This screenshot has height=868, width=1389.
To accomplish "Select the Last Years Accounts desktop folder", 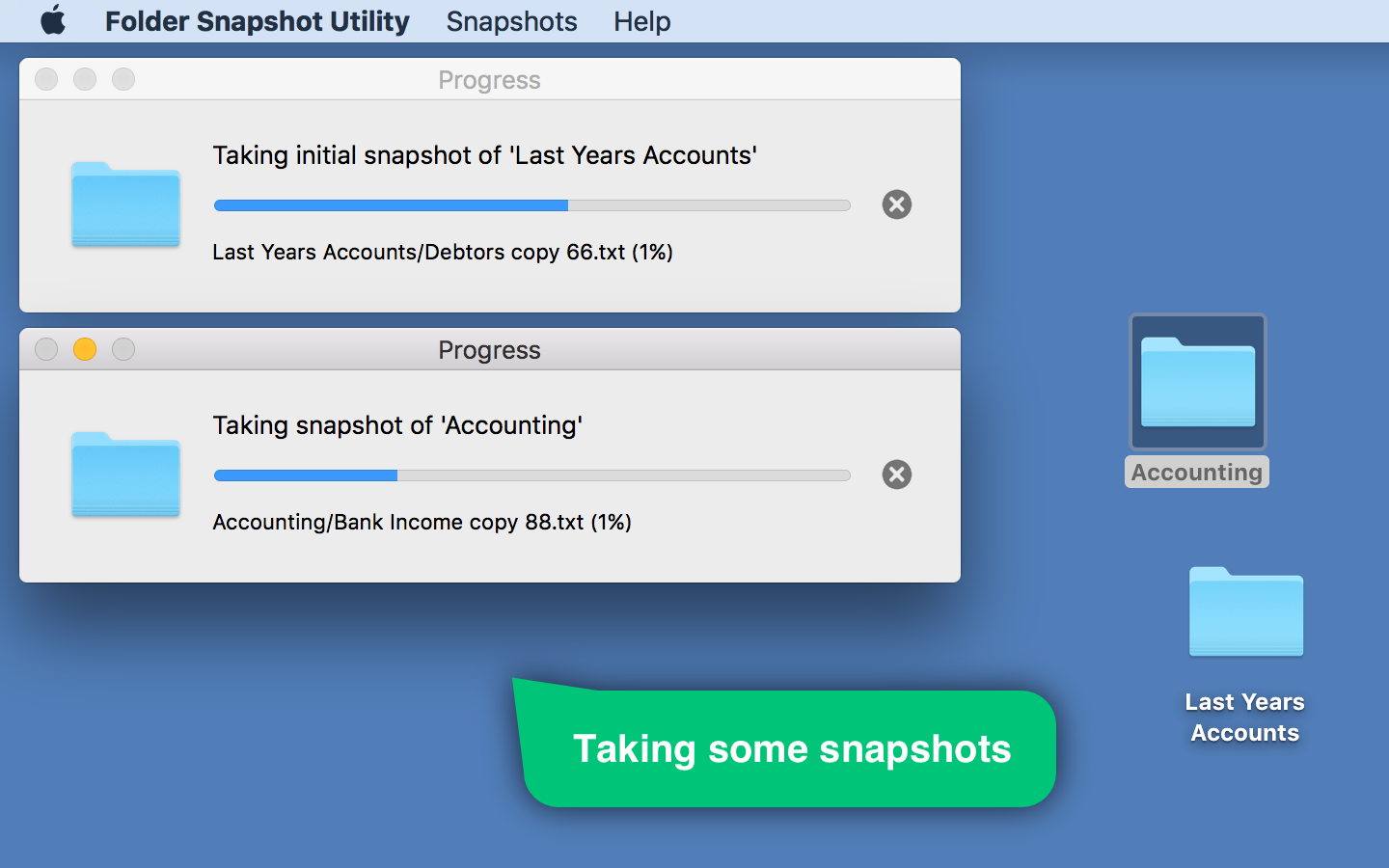I will pyautogui.click(x=1245, y=612).
